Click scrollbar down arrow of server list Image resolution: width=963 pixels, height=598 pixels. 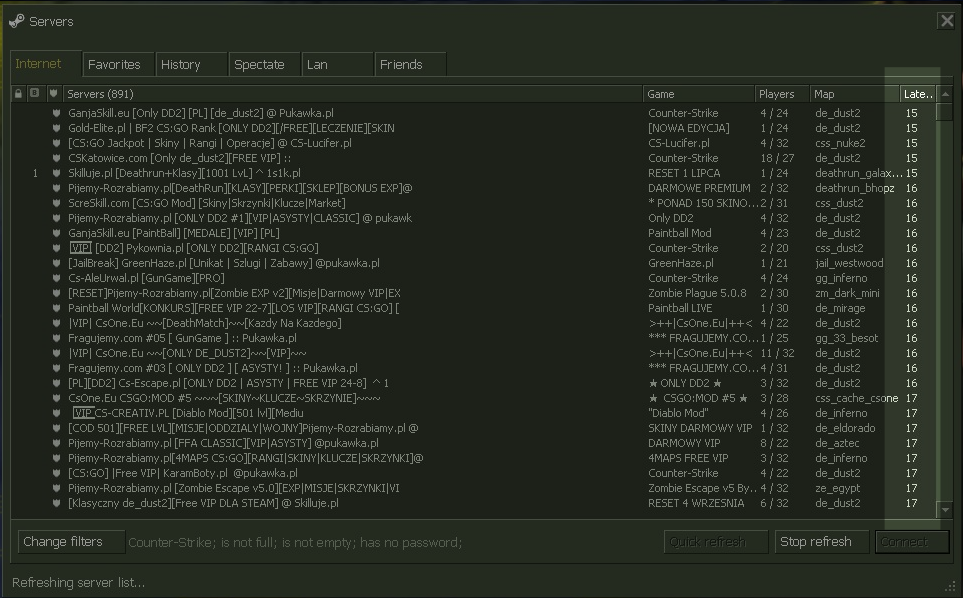[945, 510]
